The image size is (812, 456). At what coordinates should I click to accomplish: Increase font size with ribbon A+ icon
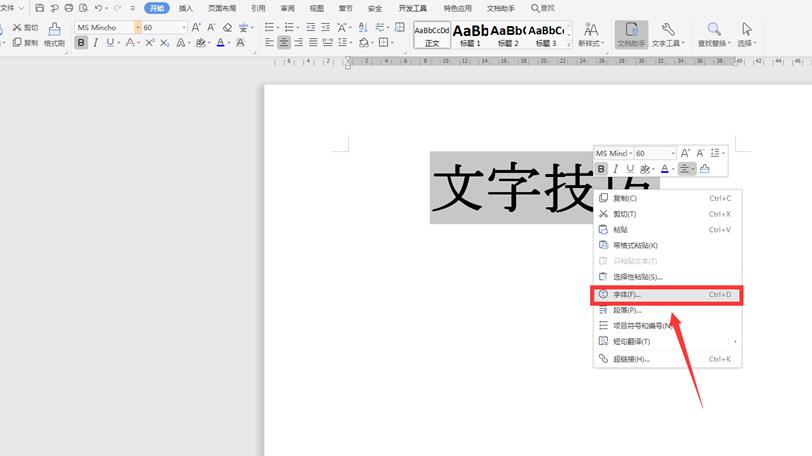point(196,27)
